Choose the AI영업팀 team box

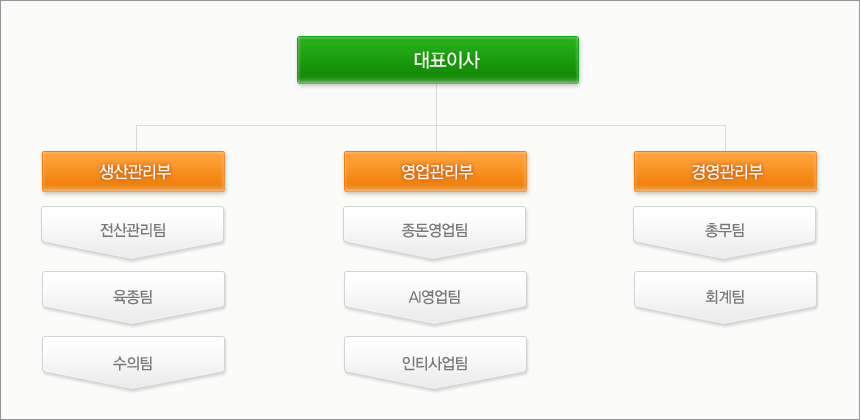click(x=435, y=298)
